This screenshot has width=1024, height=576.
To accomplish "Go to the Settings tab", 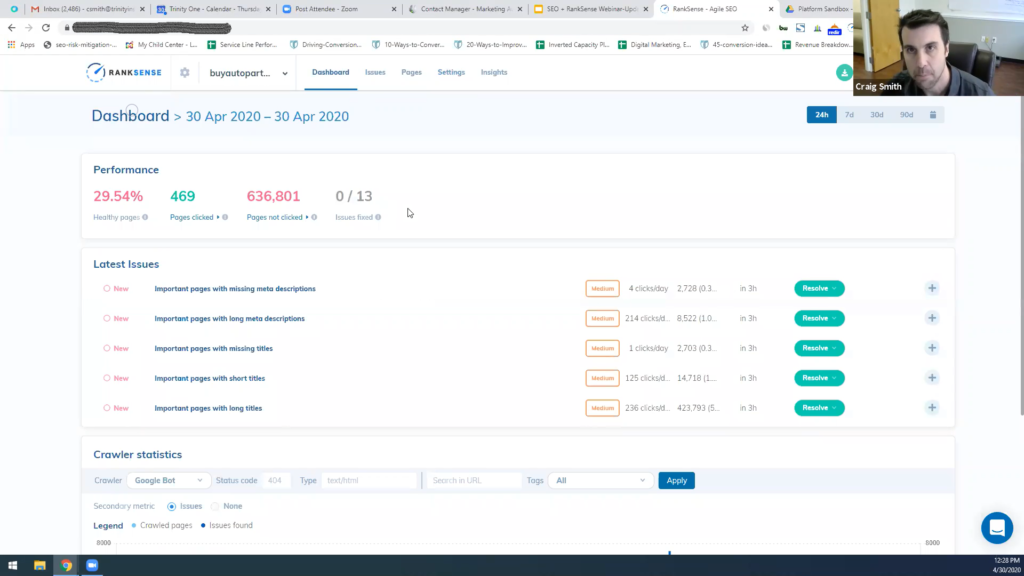I will (x=451, y=72).
